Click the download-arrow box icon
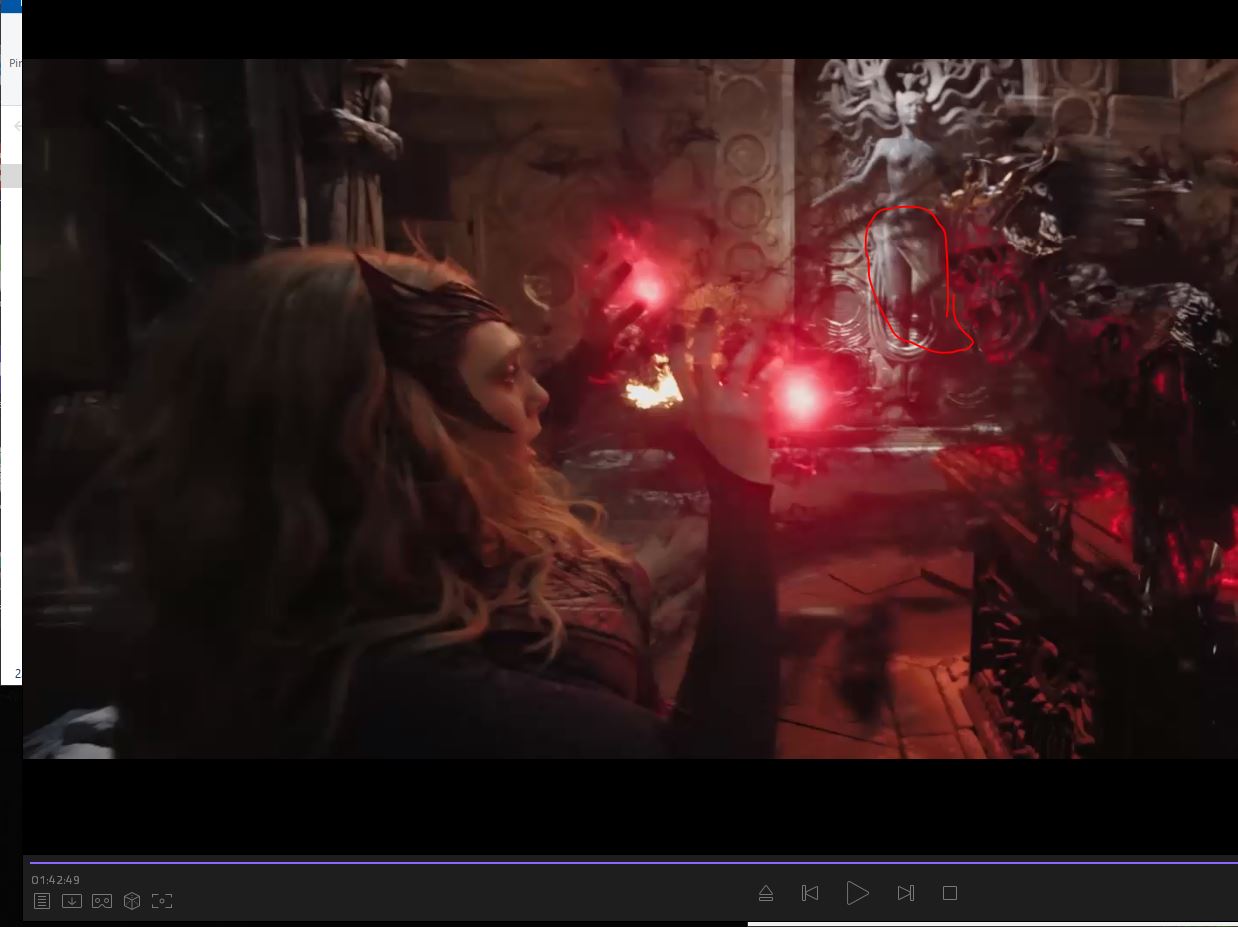The height and width of the screenshot is (927, 1238). click(x=72, y=901)
